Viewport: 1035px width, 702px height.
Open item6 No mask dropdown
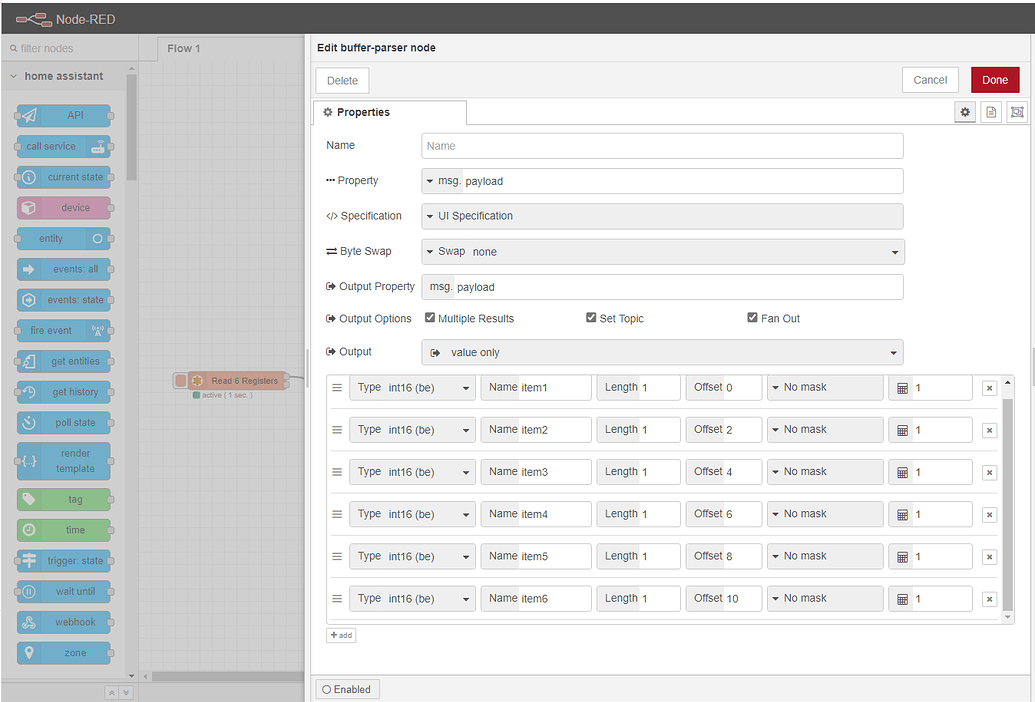(x=824, y=599)
